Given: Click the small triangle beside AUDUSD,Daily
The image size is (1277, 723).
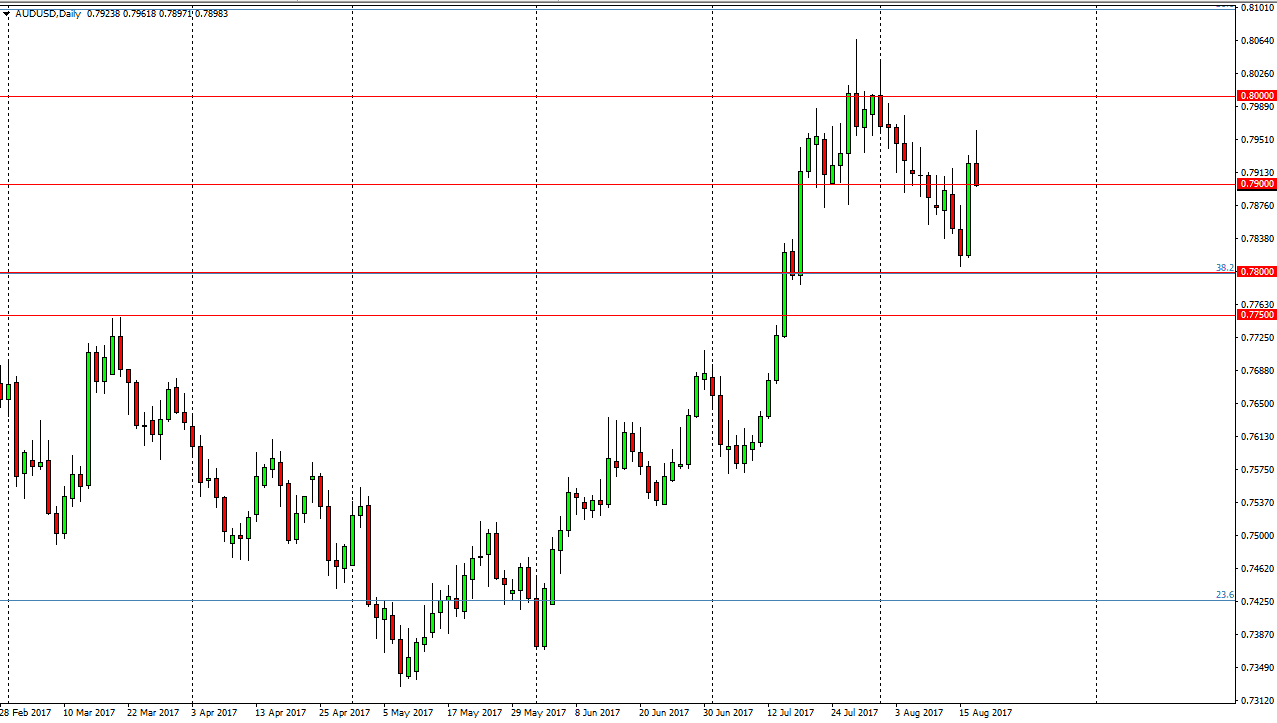Looking at the screenshot, I should tap(8, 14).
